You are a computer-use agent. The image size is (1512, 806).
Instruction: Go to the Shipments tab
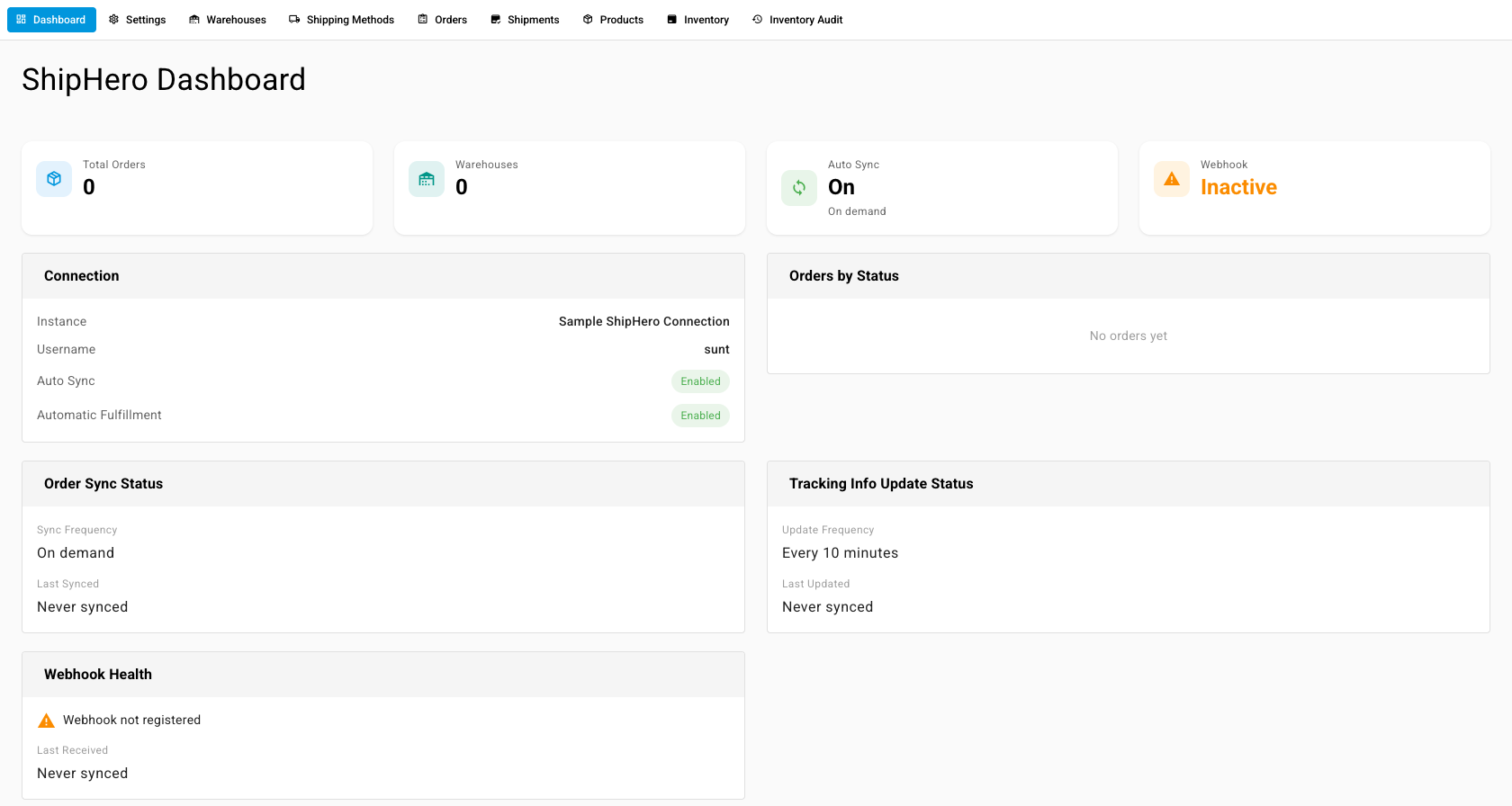click(525, 20)
